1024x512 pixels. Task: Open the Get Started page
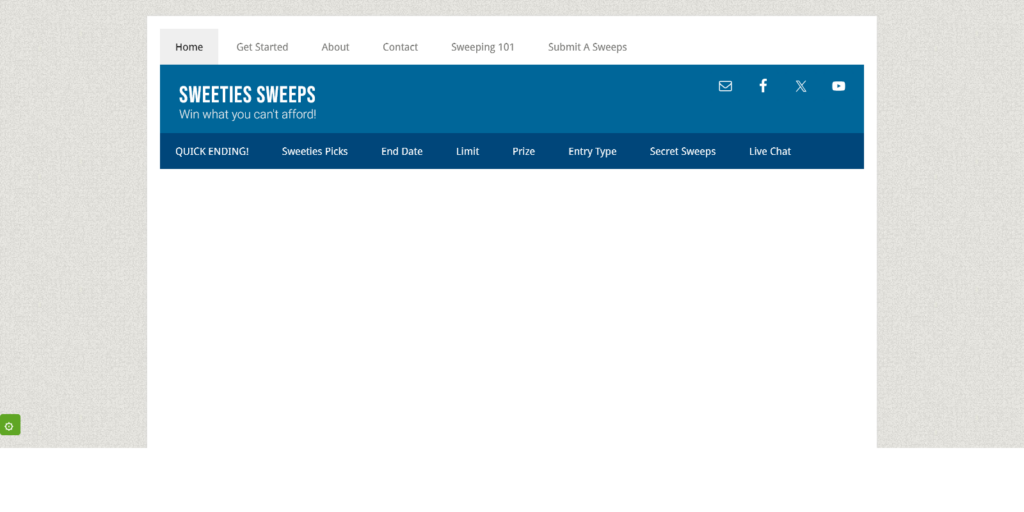(262, 47)
